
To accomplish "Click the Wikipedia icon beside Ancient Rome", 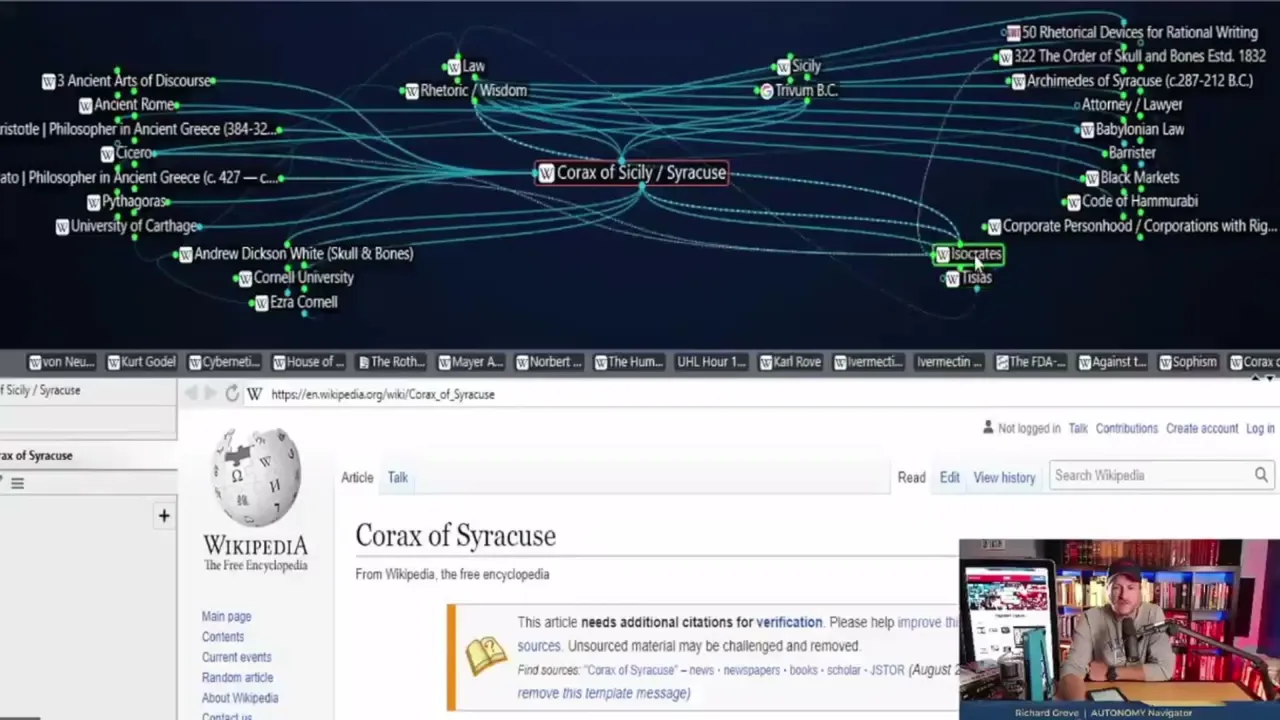I will pos(86,105).
